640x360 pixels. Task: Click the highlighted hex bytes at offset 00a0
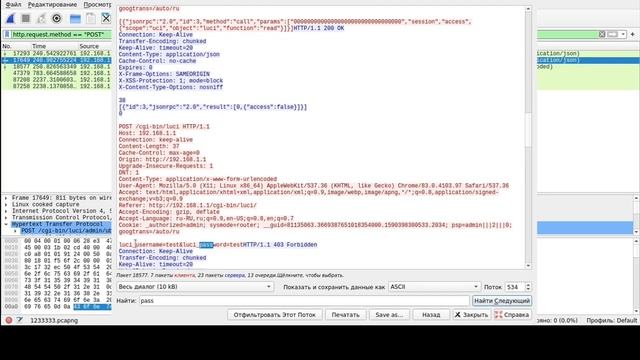coord(92,307)
